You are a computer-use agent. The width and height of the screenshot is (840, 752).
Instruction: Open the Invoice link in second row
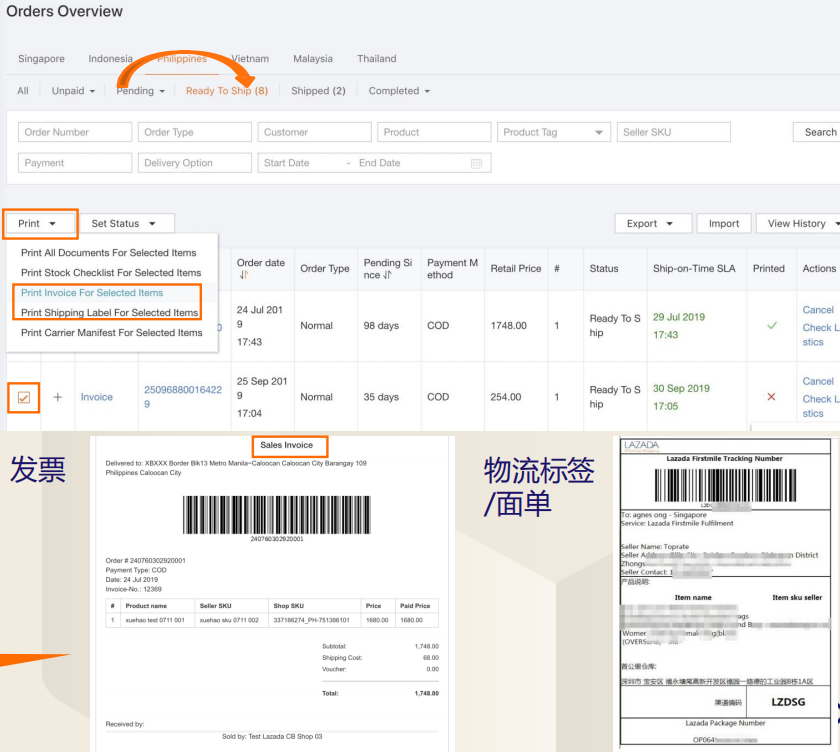pos(96,397)
